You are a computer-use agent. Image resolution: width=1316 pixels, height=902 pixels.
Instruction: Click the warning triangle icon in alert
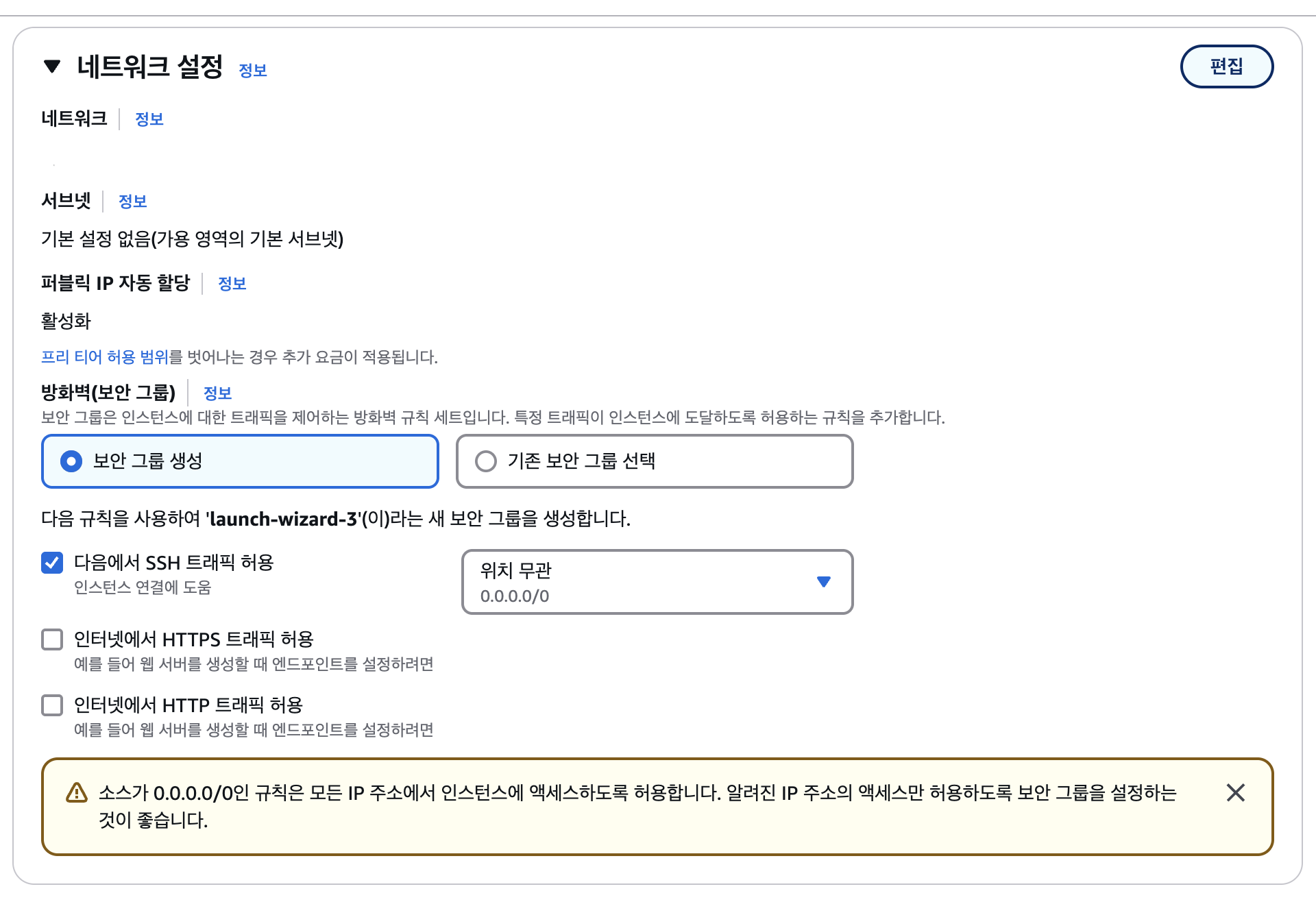click(77, 793)
